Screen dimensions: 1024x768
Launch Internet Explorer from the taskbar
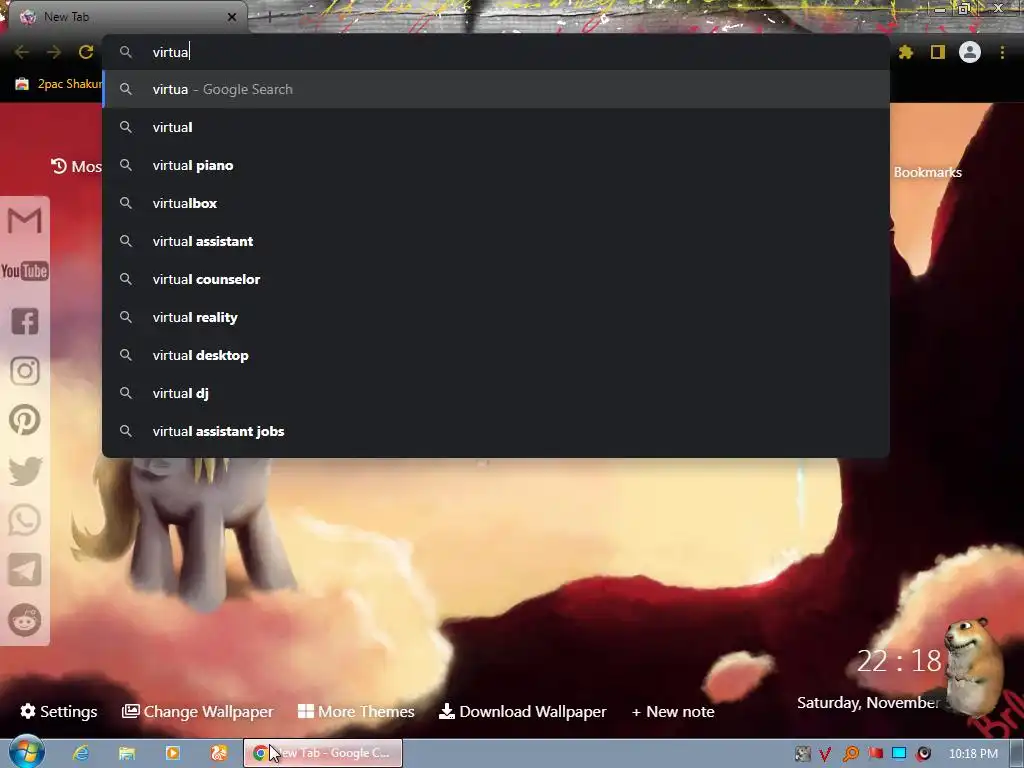click(x=81, y=753)
